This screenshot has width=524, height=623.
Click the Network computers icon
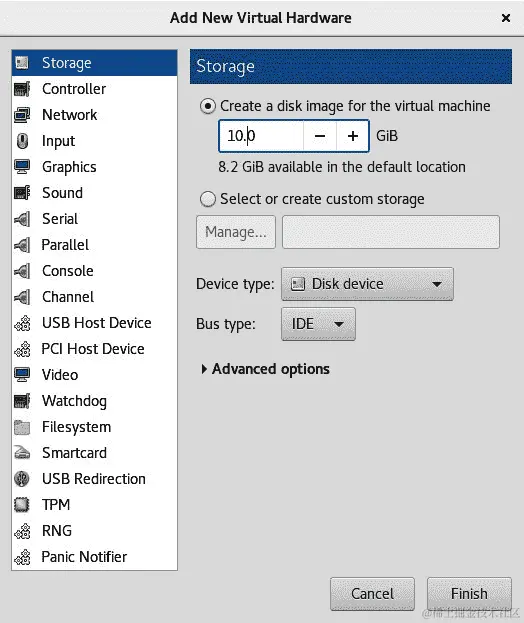pos(22,115)
